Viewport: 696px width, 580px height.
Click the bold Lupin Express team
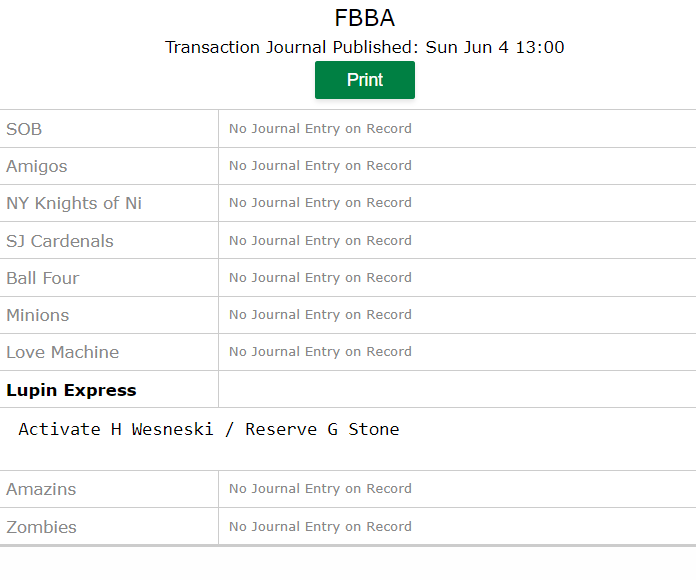pyautogui.click(x=71, y=390)
